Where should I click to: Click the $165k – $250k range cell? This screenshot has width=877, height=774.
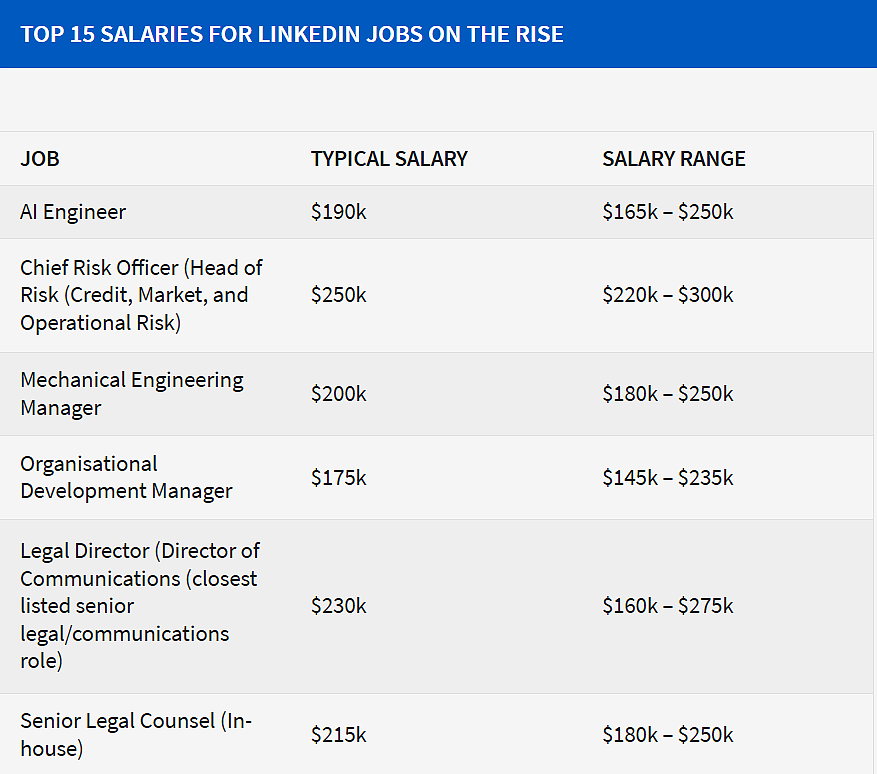tap(668, 212)
